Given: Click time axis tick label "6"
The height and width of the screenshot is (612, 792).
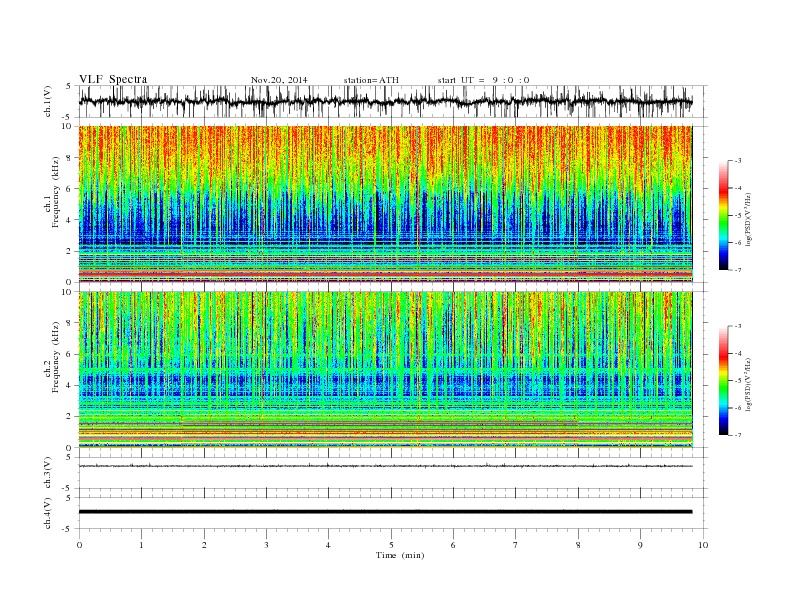Looking at the screenshot, I should (453, 545).
